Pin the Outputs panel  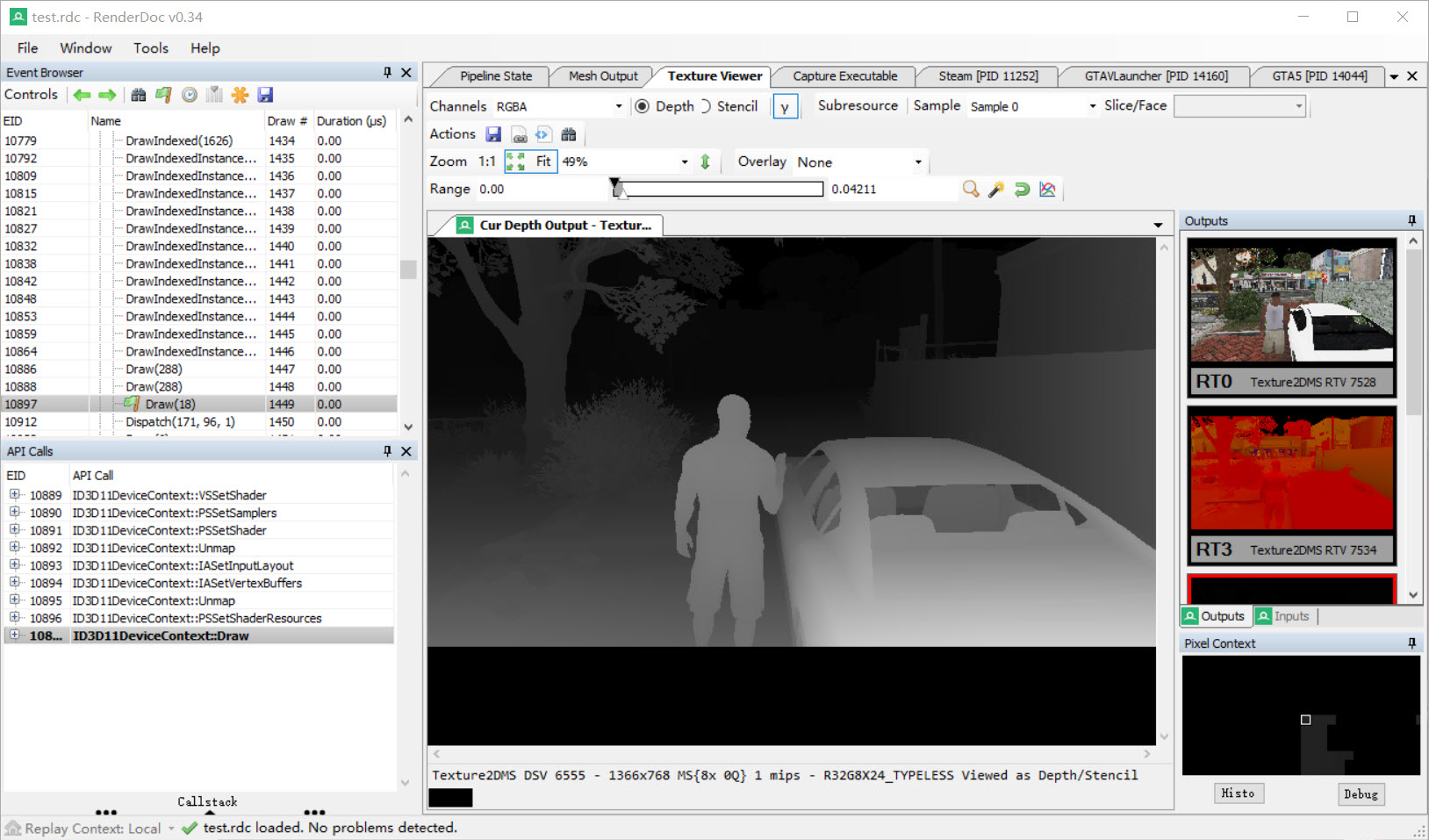point(1411,221)
